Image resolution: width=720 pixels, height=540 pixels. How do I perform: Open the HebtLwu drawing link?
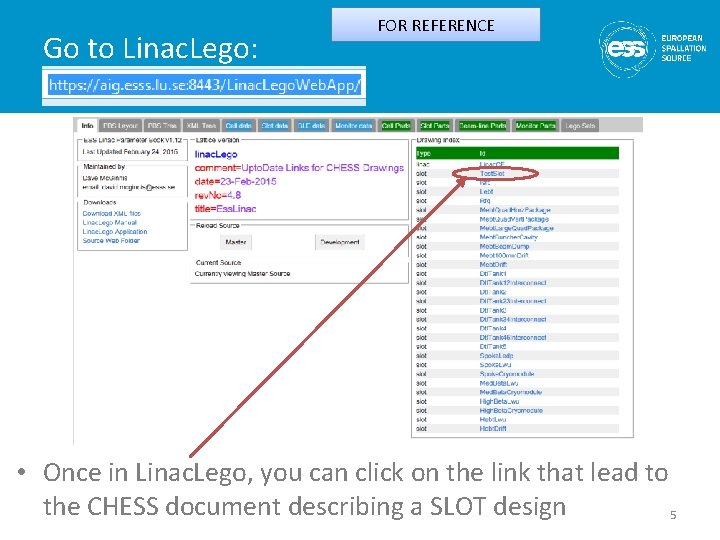point(493,420)
